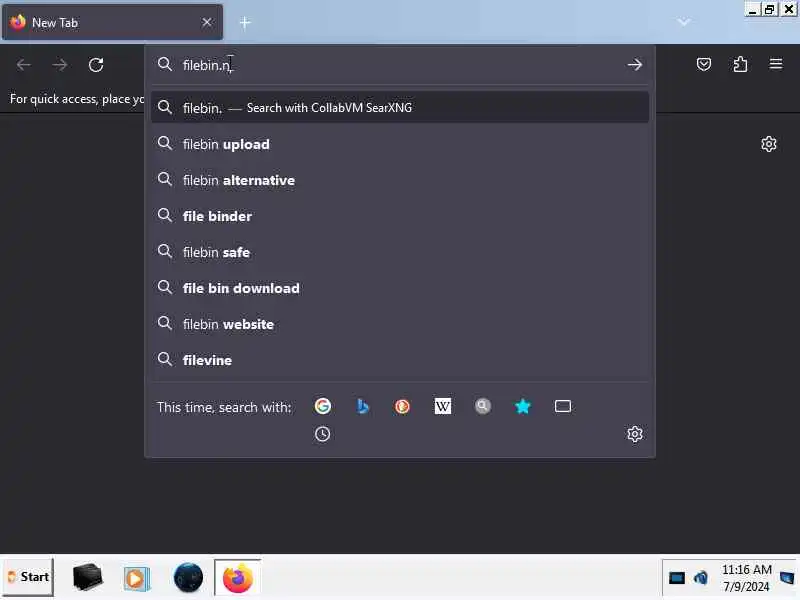Click the Go arrow in the address bar
The width and height of the screenshot is (800, 600).
[x=635, y=65]
